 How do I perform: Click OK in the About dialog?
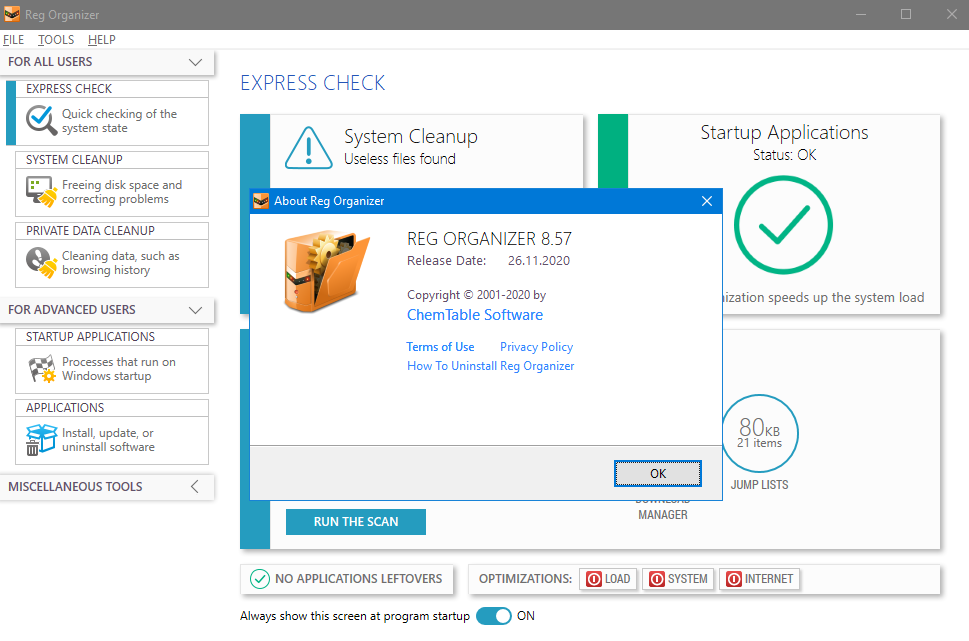tap(658, 473)
